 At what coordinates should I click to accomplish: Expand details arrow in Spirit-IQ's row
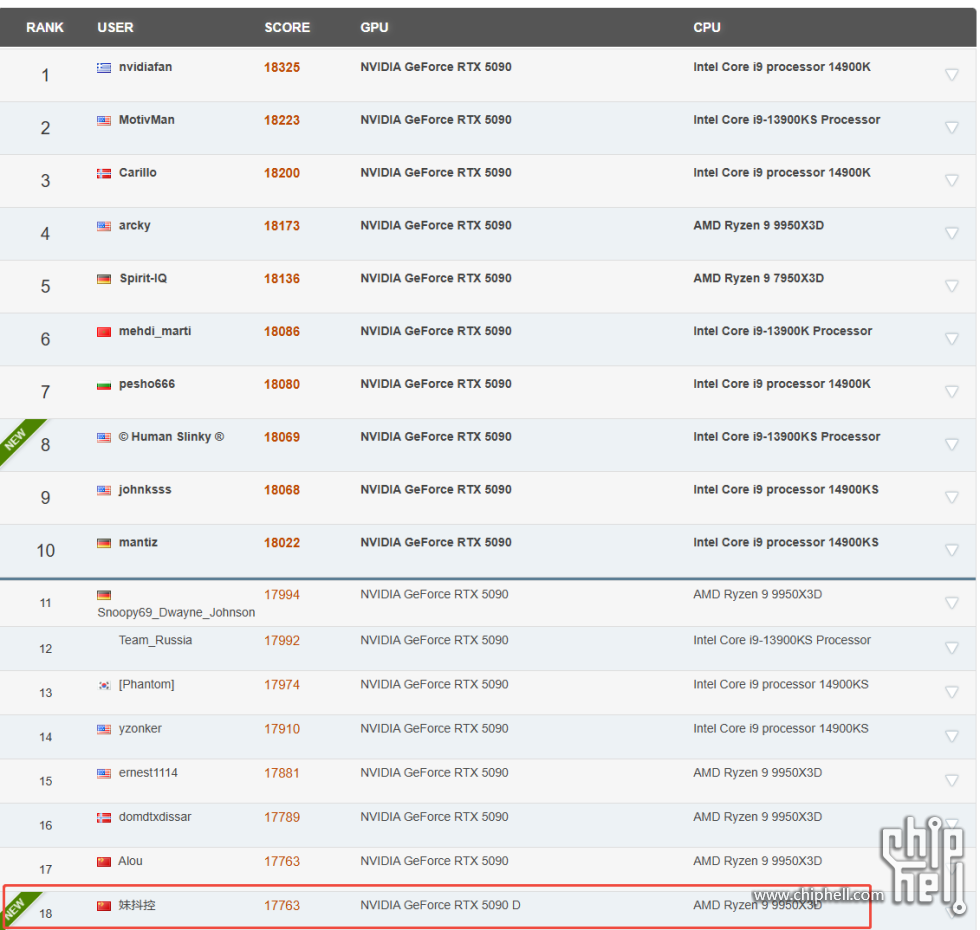[951, 286]
